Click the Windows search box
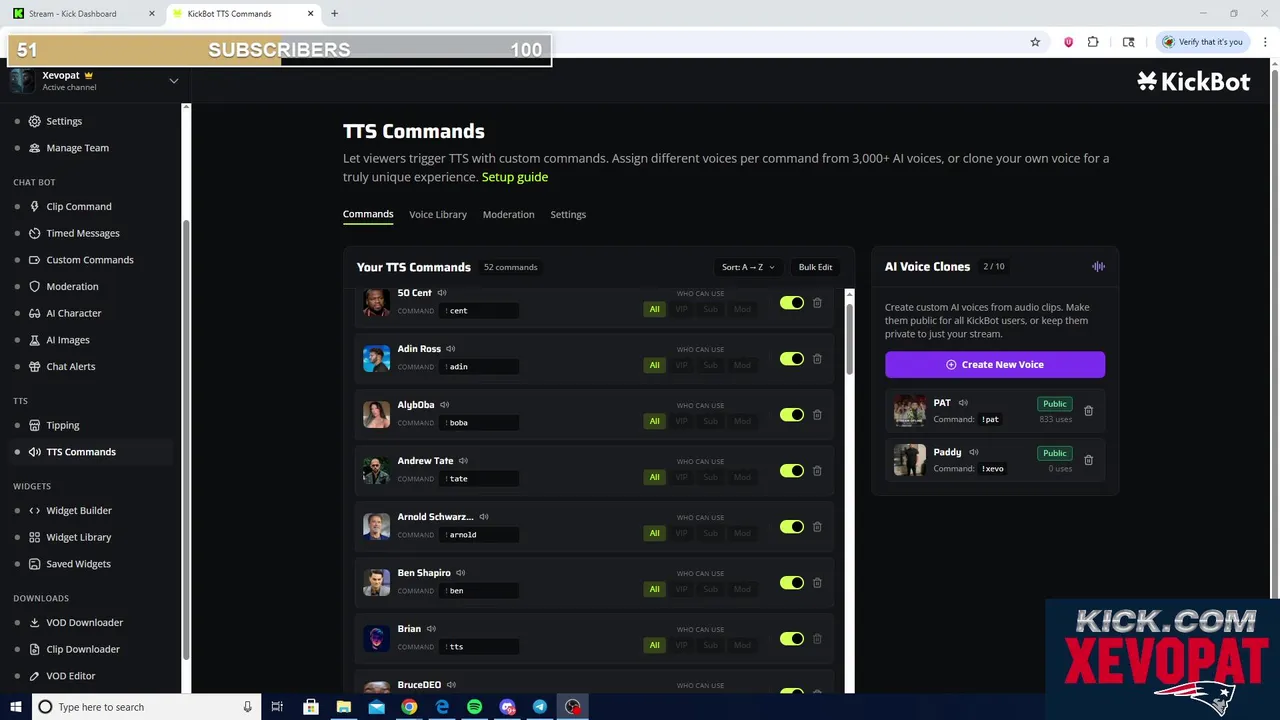Viewport: 1280px width, 720px height. point(147,707)
